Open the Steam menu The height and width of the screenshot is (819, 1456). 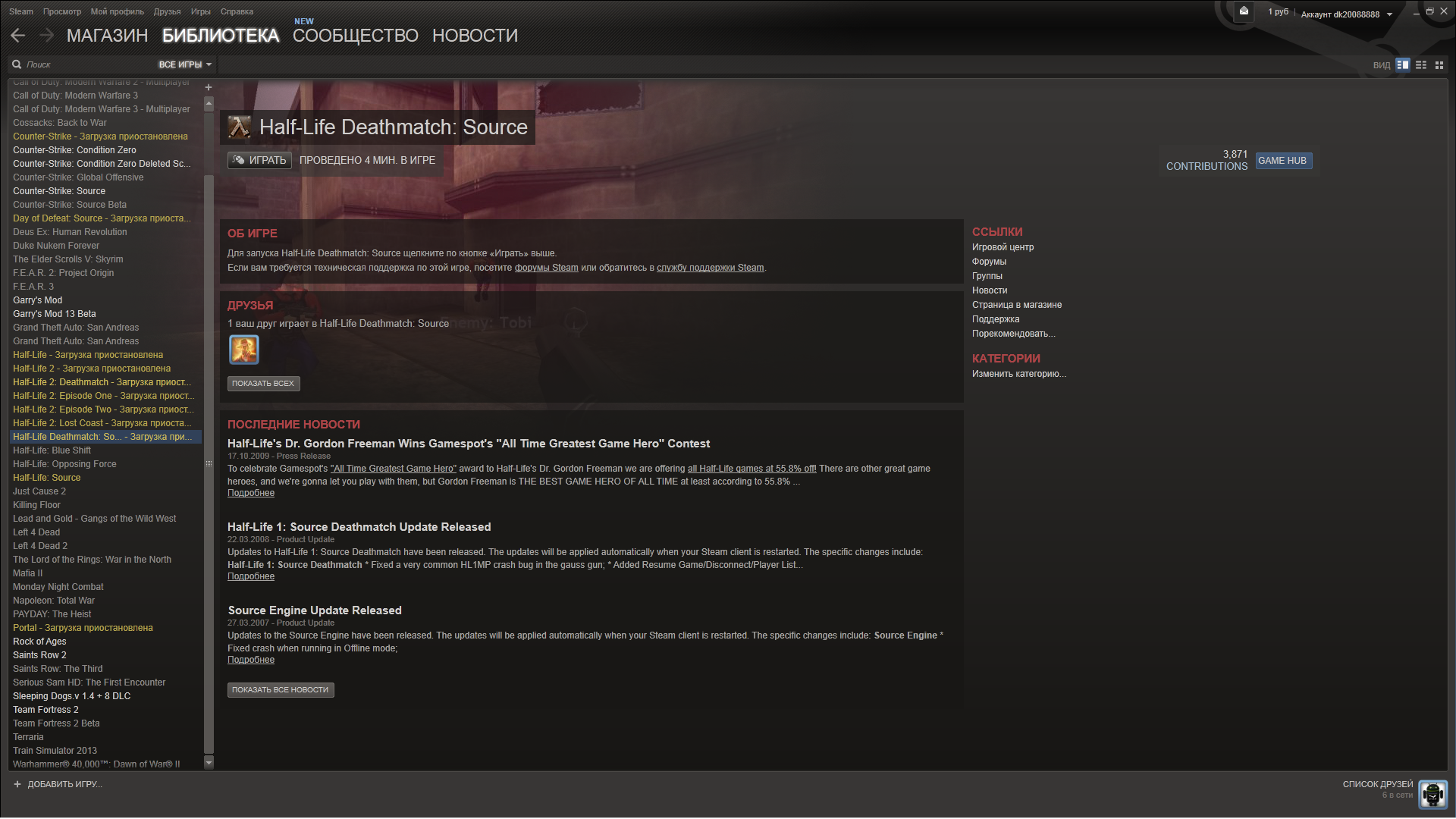click(x=21, y=11)
